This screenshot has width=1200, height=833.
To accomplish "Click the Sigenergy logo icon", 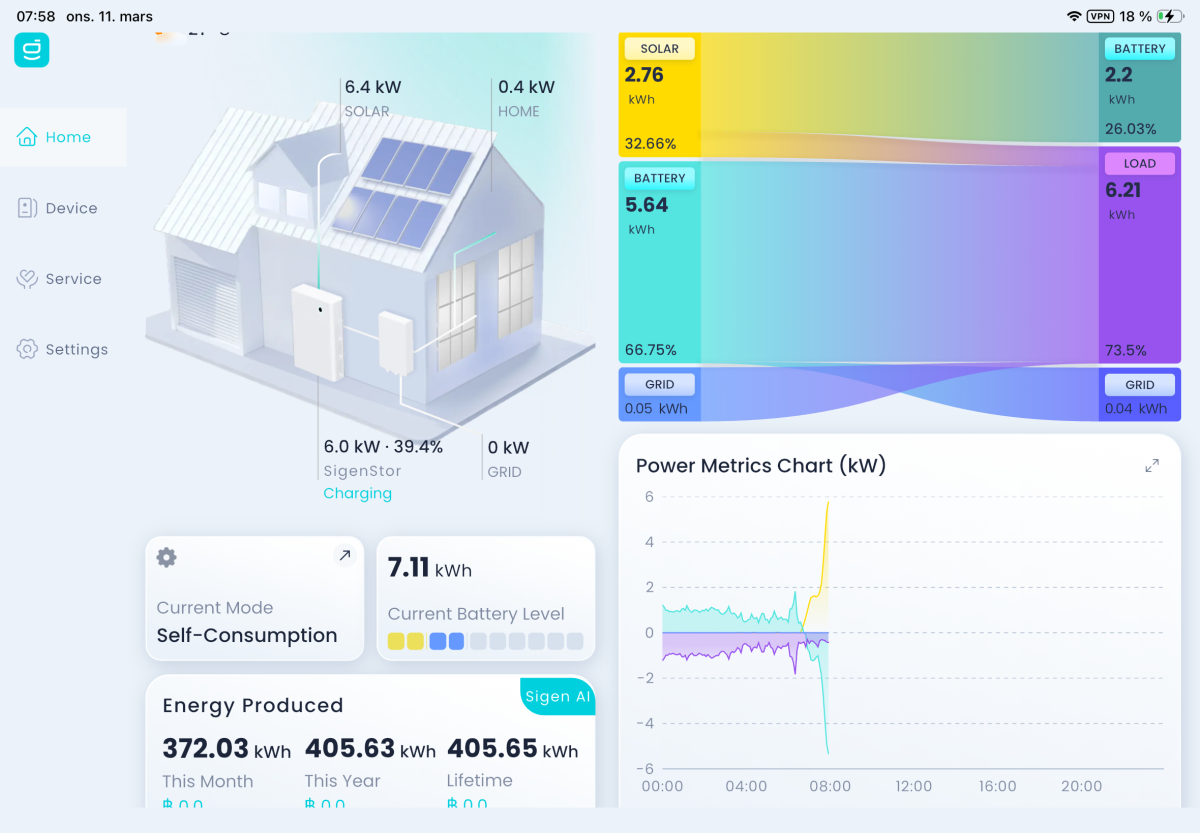I will (x=31, y=50).
